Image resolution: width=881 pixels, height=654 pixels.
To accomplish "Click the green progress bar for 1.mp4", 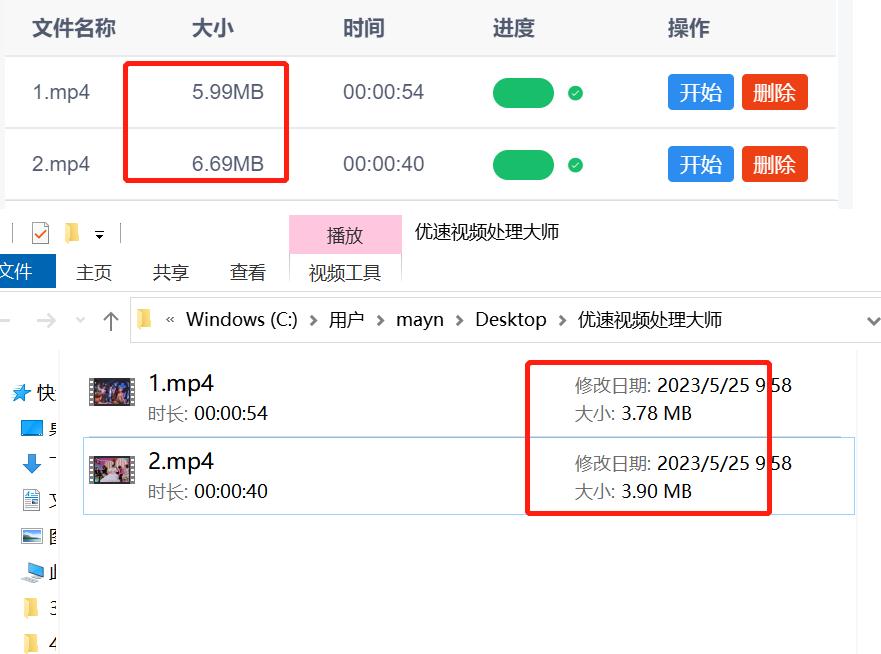I will tap(523, 91).
